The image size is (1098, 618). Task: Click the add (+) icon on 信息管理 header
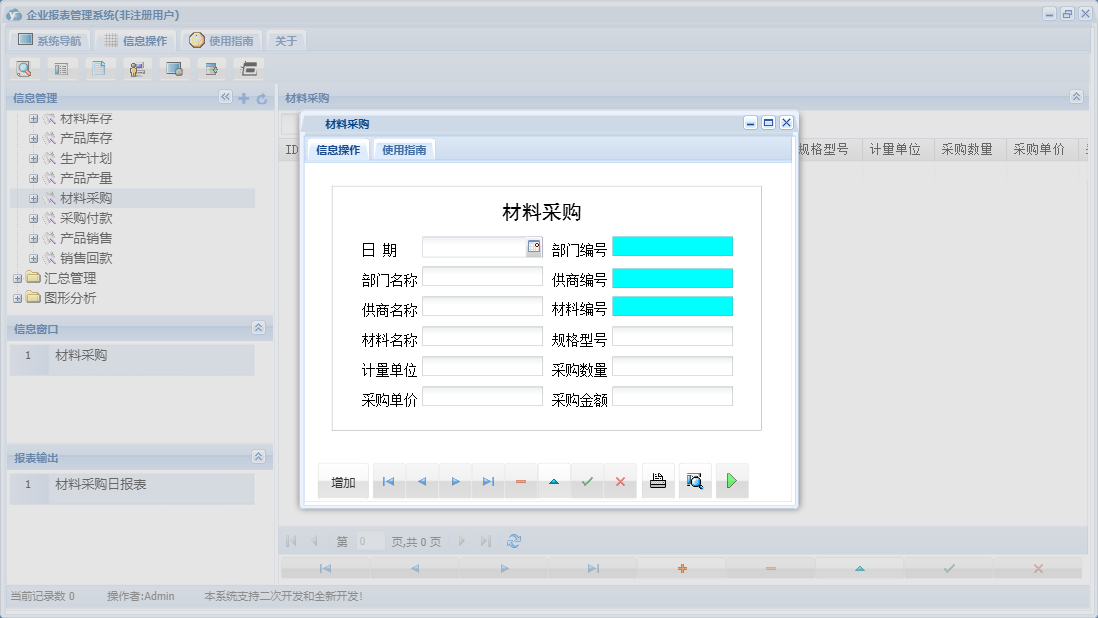pyautogui.click(x=243, y=98)
